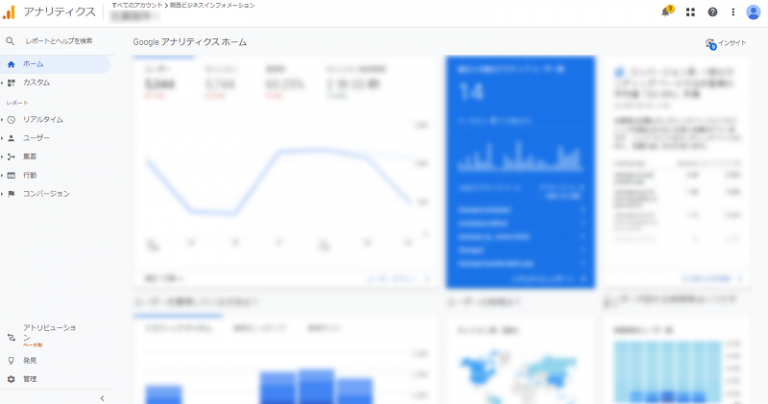This screenshot has width=768, height=404.
Task: Click the リアルタイム clock icon
Action: coord(11,119)
